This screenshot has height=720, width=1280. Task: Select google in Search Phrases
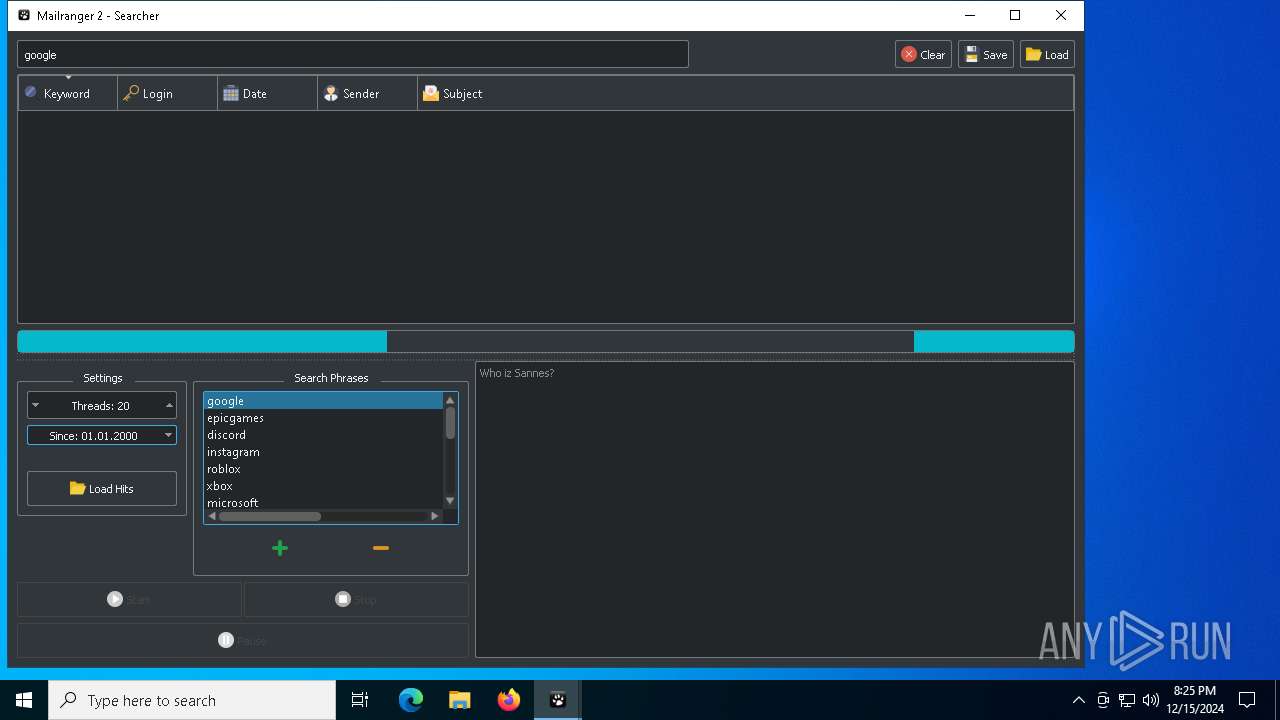323,401
